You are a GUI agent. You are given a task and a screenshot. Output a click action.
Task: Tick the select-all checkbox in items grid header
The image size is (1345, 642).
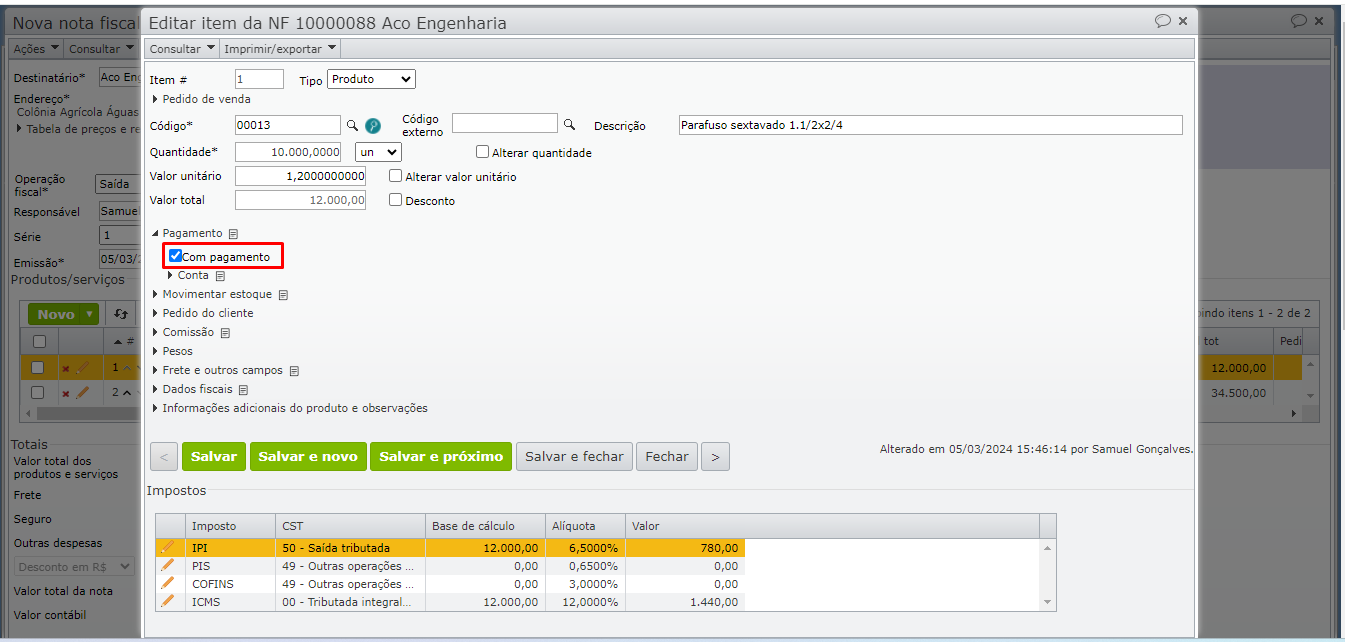pyautogui.click(x=40, y=341)
